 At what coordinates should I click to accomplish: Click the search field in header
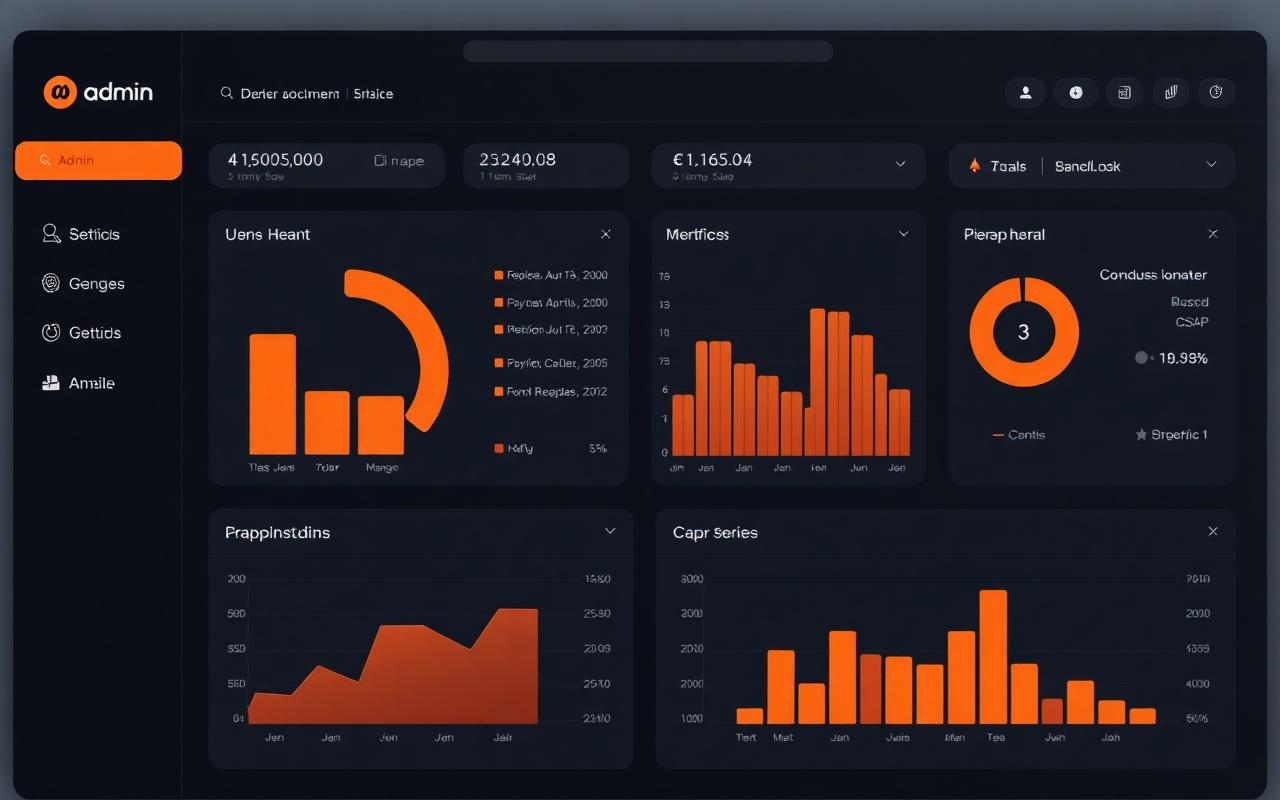click(308, 93)
